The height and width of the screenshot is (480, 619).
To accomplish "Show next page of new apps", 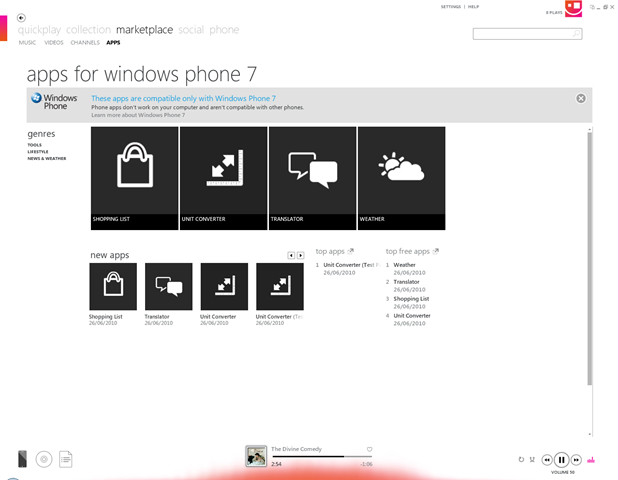I will (x=300, y=255).
